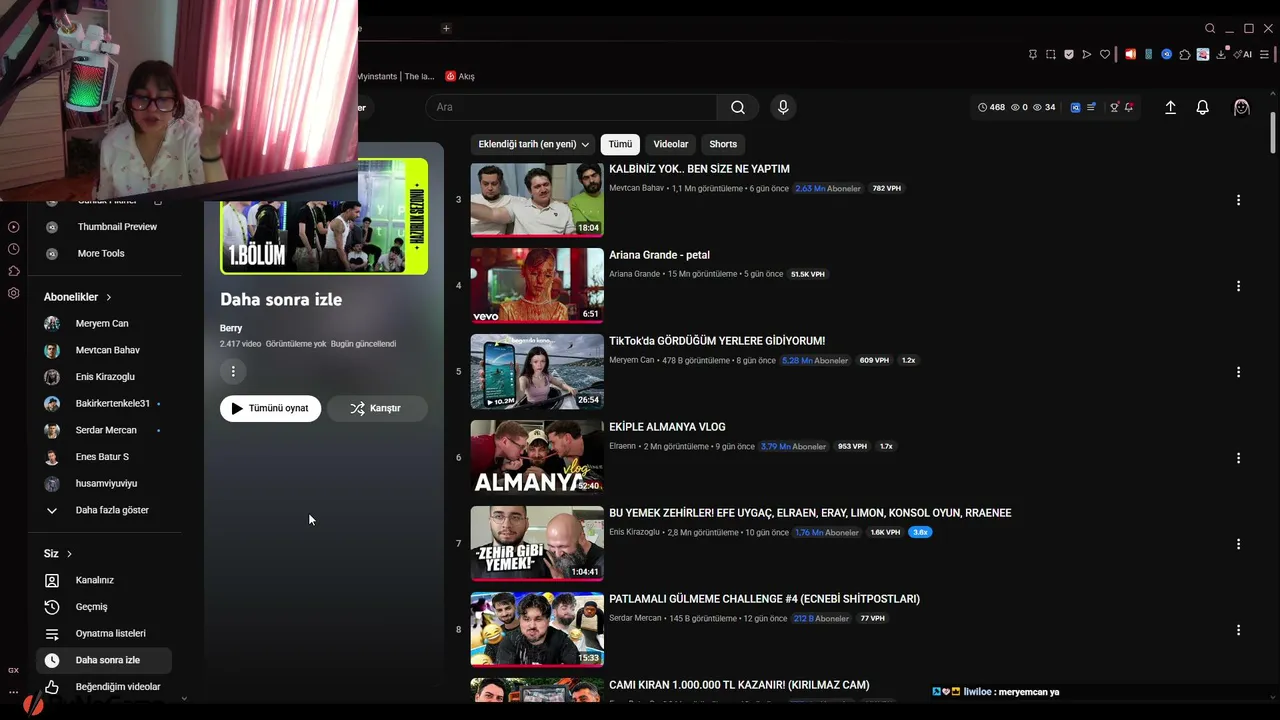Click the heart bookmark icon in toolbar
This screenshot has width=1280, height=720.
[x=1105, y=54]
